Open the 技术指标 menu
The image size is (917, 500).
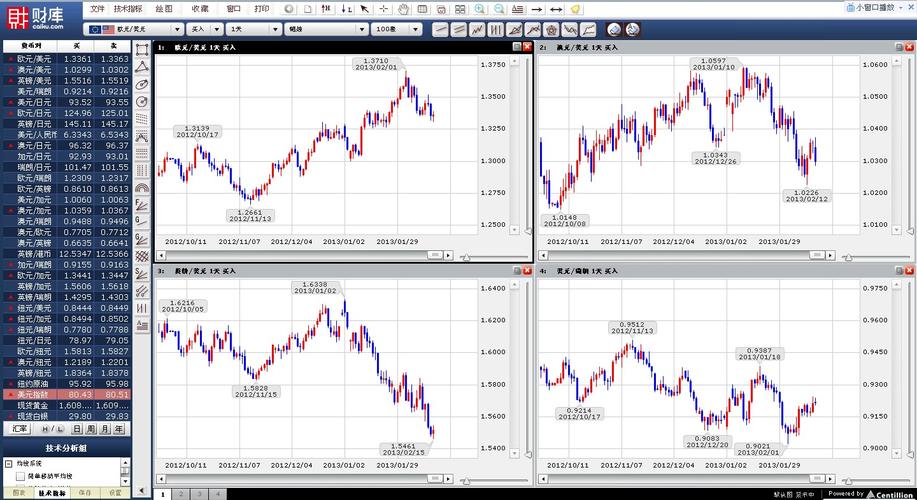pyautogui.click(x=127, y=9)
